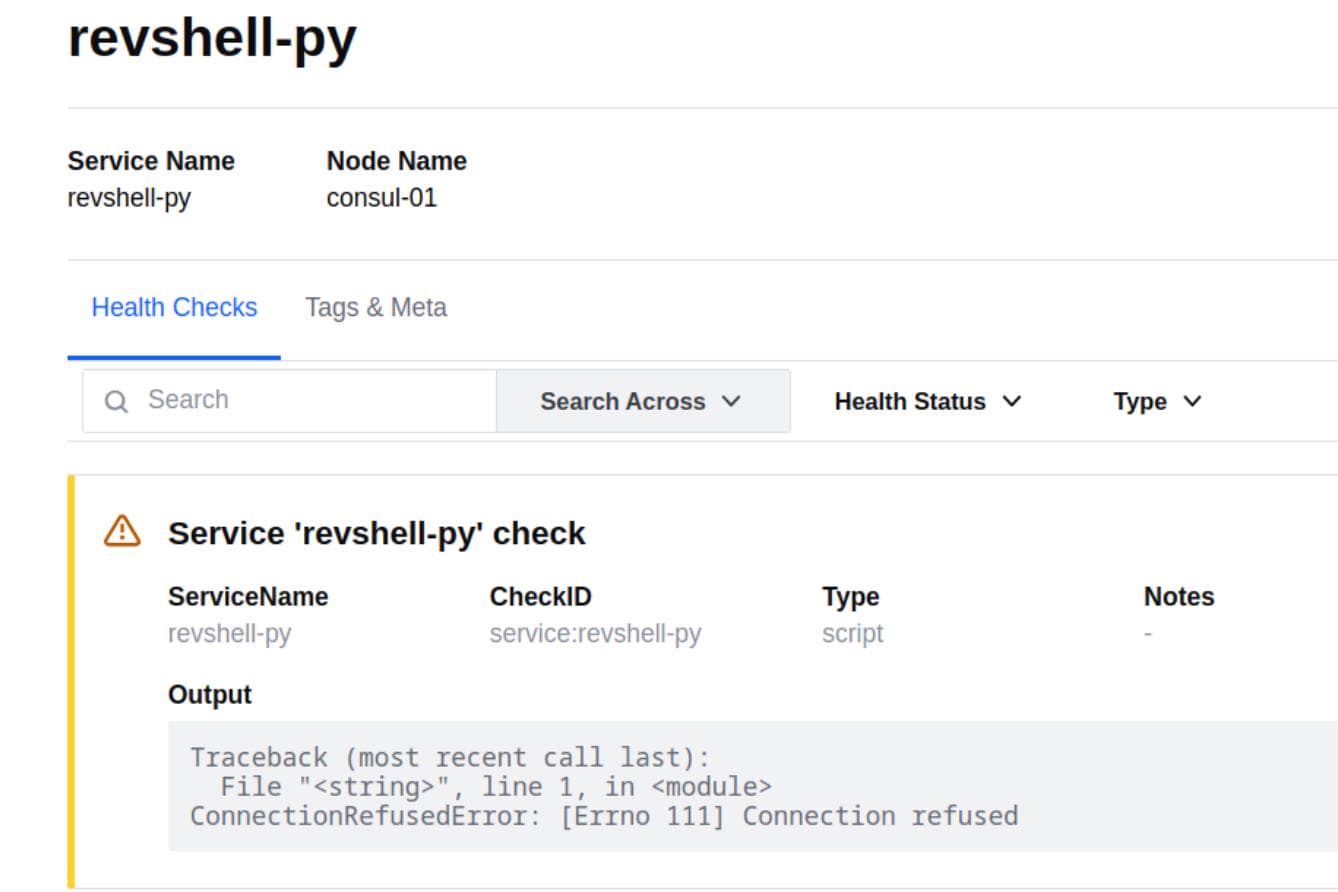Switch to the Health Checks tab

[x=174, y=307]
